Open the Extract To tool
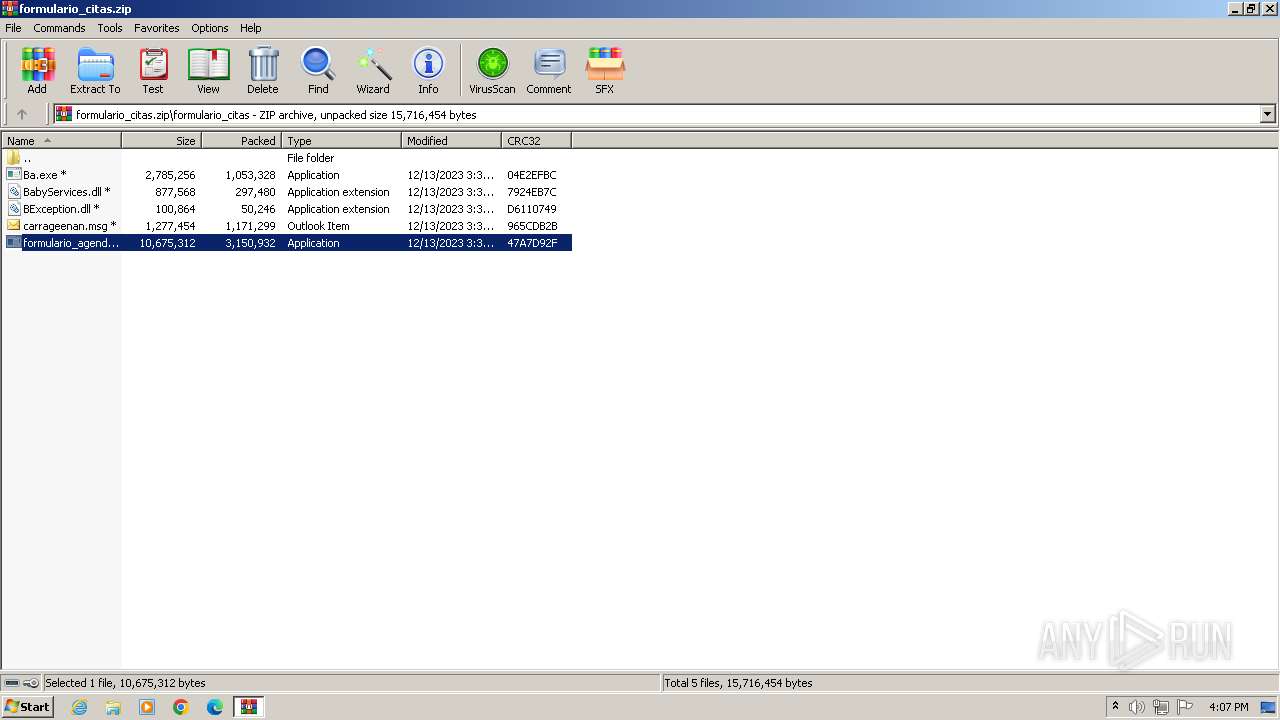 point(95,71)
